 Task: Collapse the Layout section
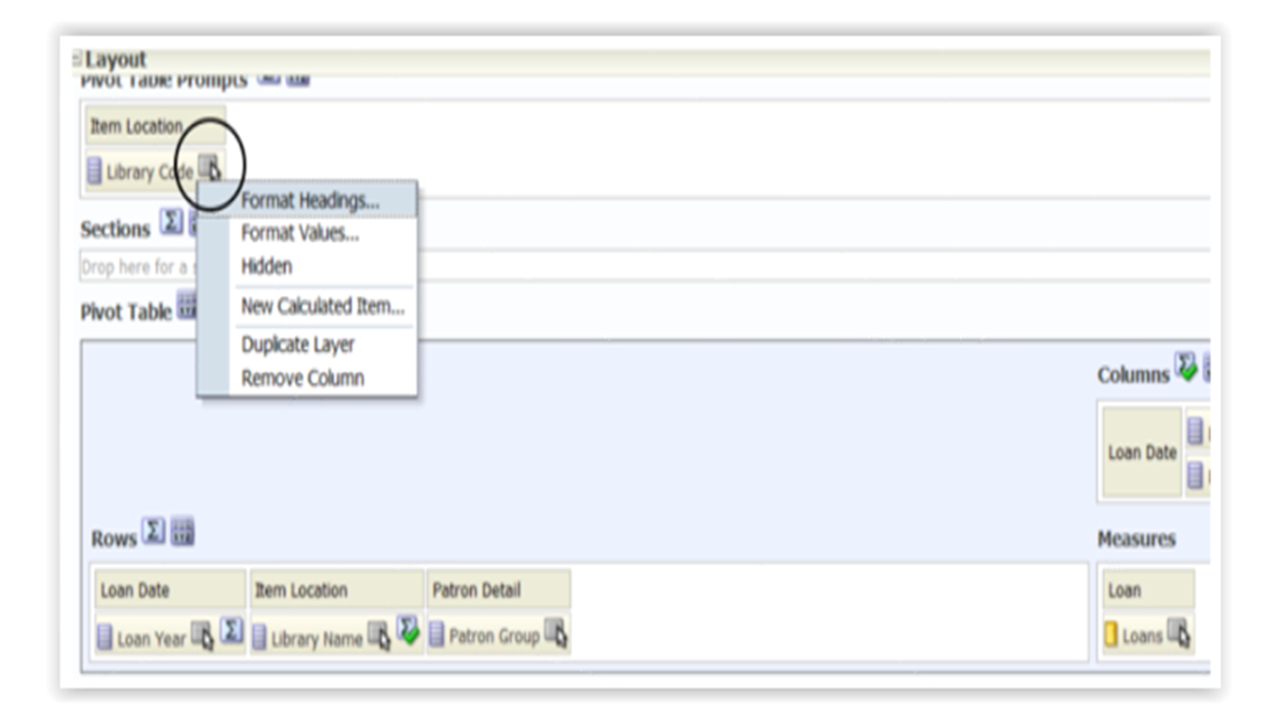tap(78, 61)
